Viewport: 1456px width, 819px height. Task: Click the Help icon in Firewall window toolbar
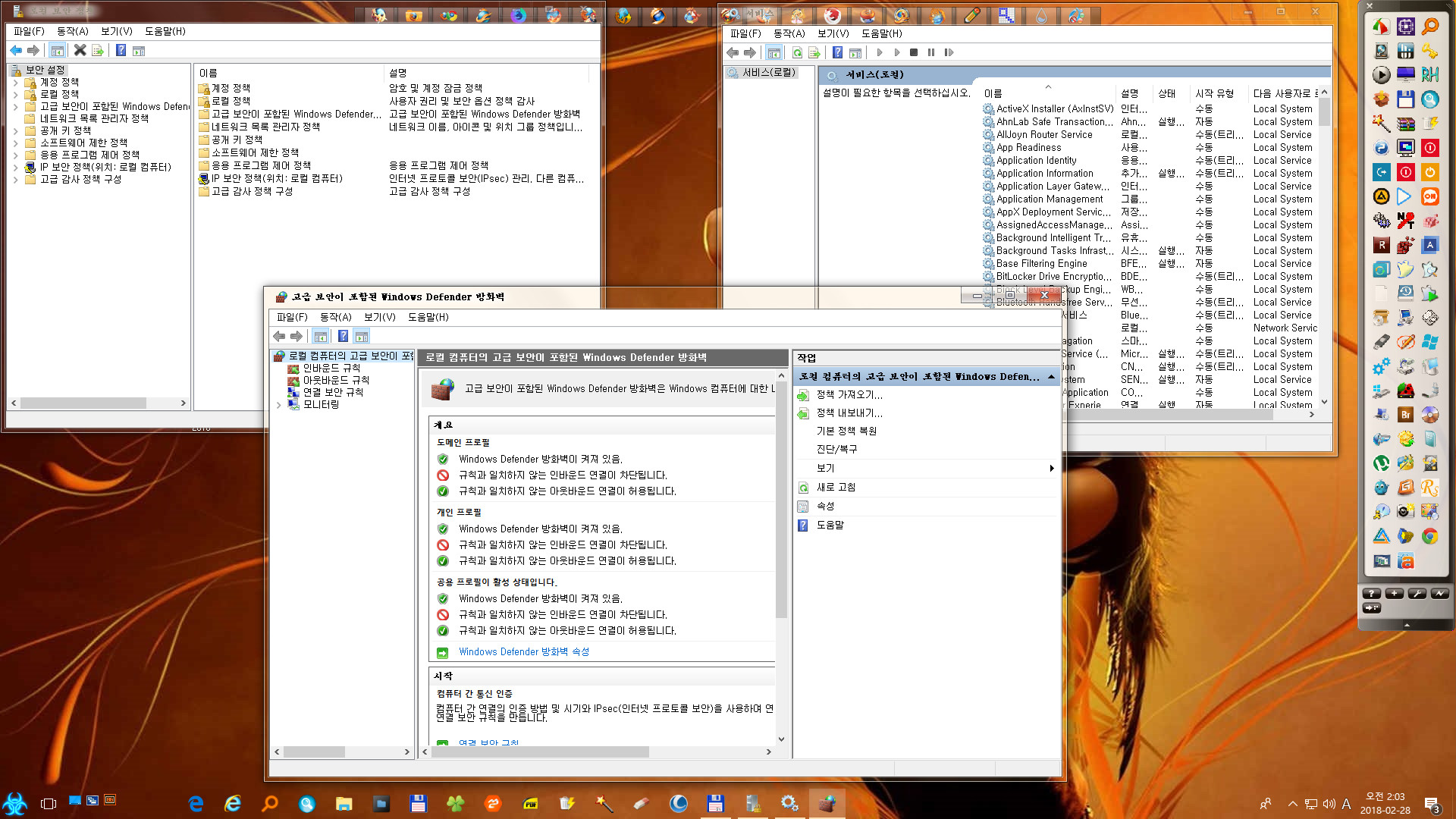point(343,336)
